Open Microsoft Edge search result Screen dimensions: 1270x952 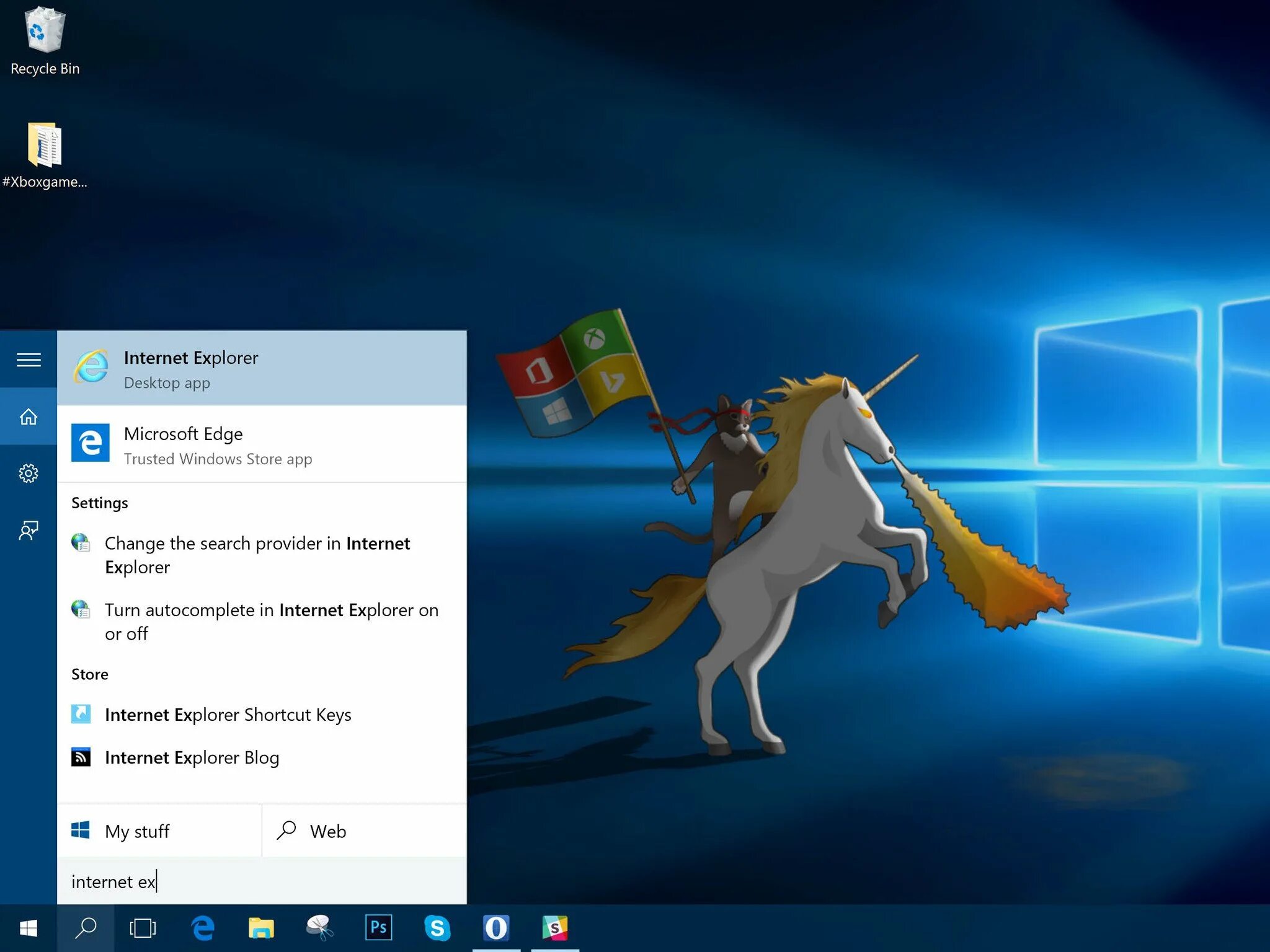coord(260,445)
